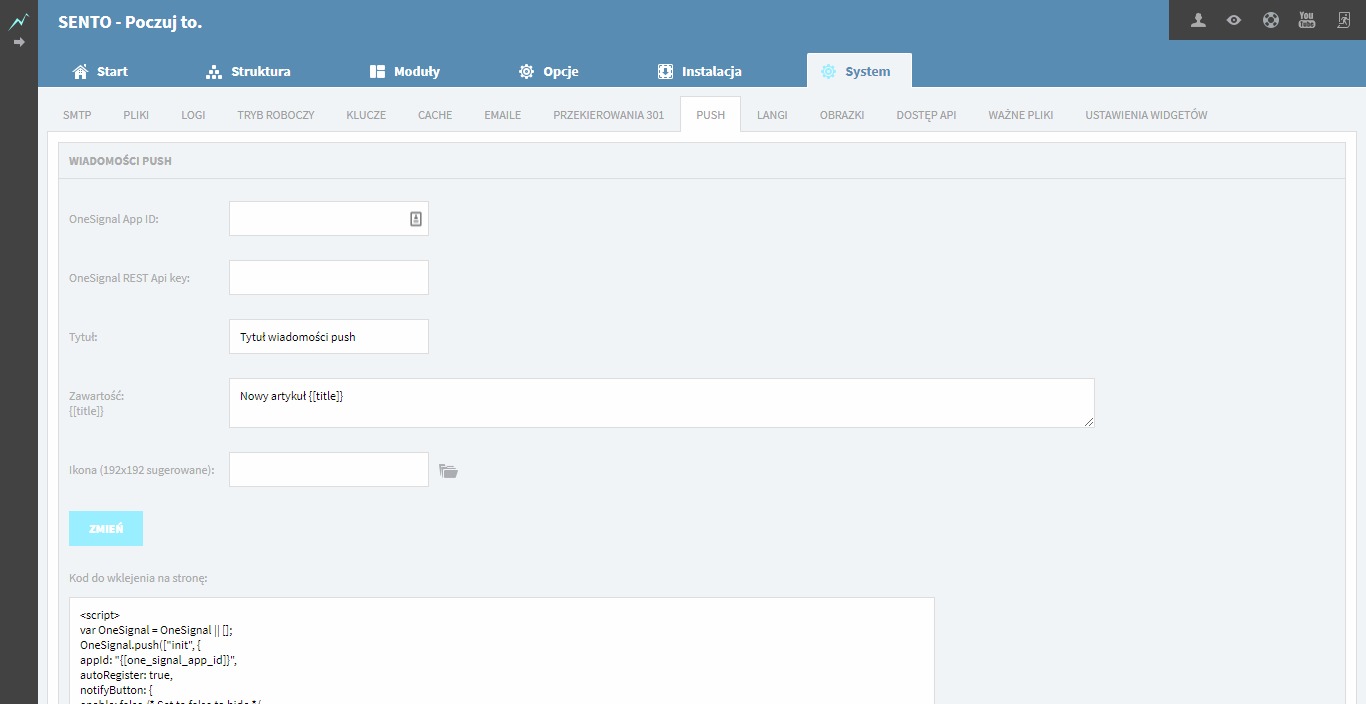
Task: Click the gear icon beside Opcje
Action: (x=526, y=72)
